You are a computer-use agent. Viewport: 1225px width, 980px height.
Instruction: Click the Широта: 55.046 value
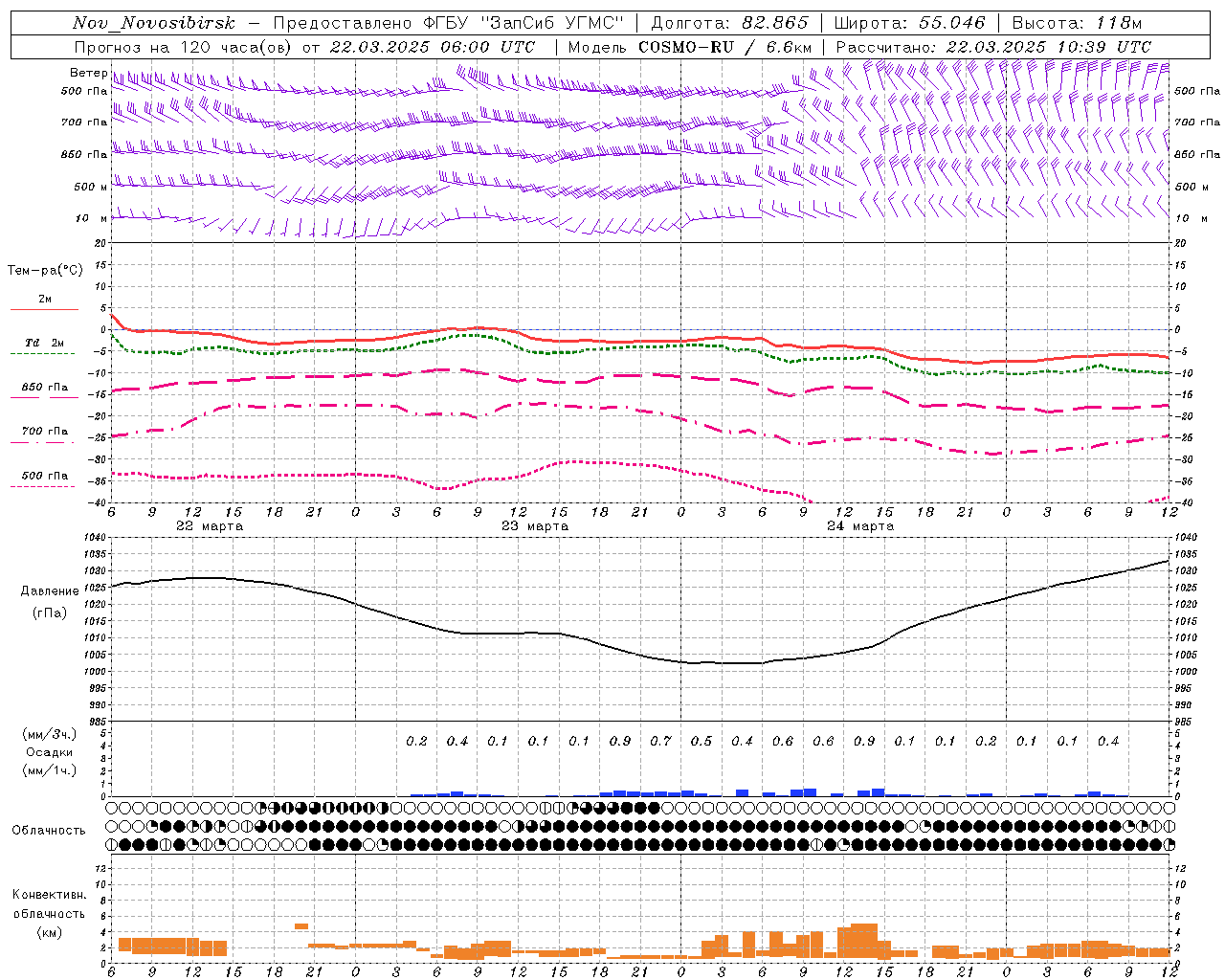coord(910,23)
